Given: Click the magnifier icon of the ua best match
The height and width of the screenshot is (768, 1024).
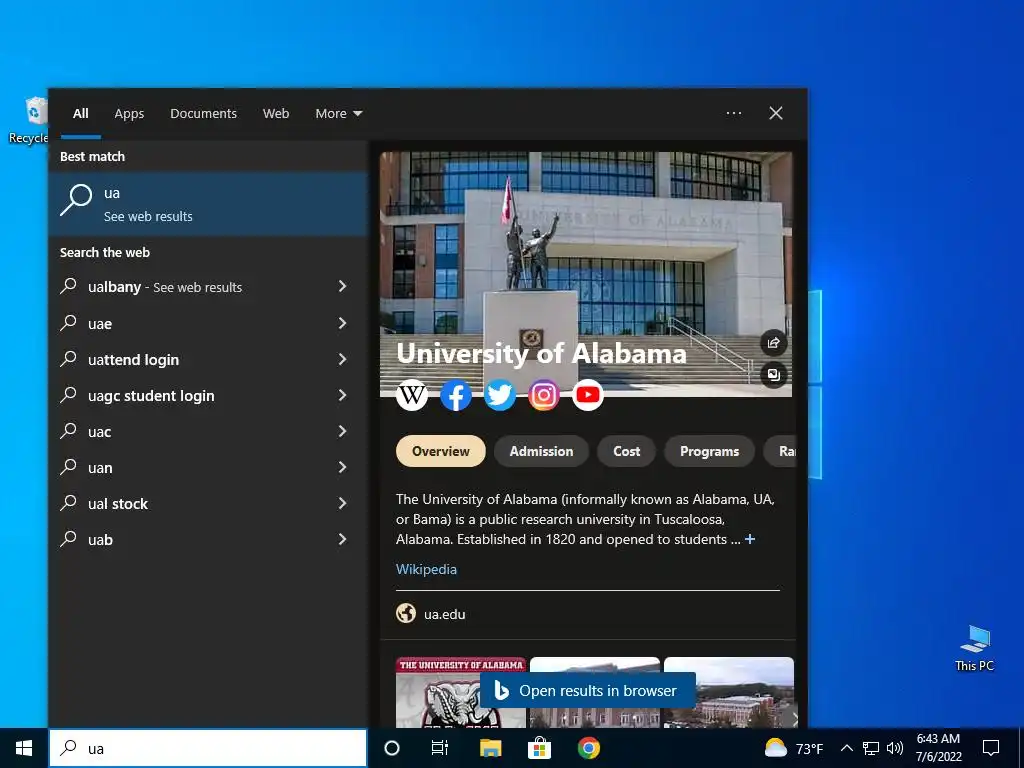Looking at the screenshot, I should point(76,200).
